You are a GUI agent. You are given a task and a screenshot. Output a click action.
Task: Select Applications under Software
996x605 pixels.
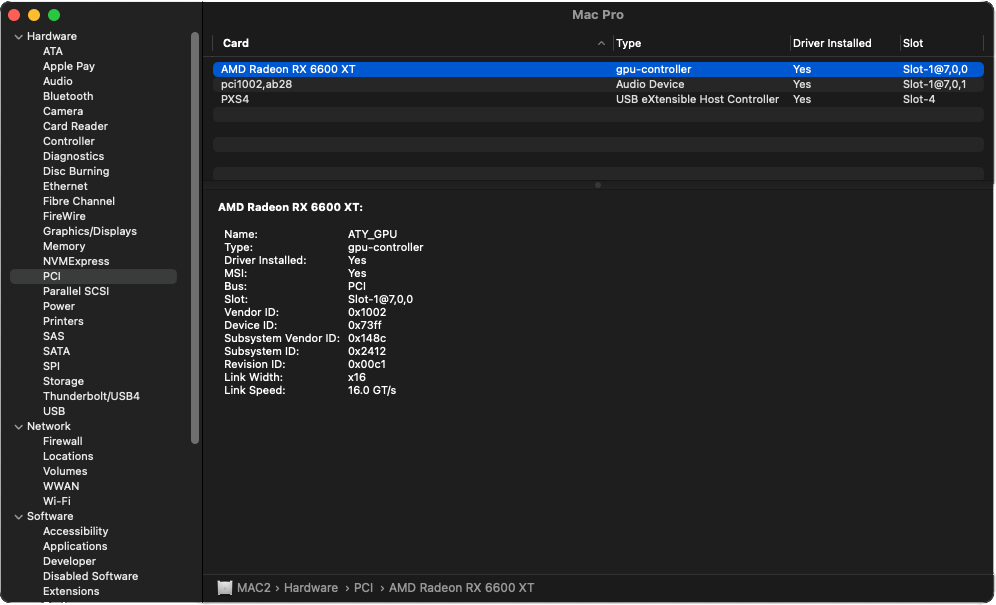point(75,547)
